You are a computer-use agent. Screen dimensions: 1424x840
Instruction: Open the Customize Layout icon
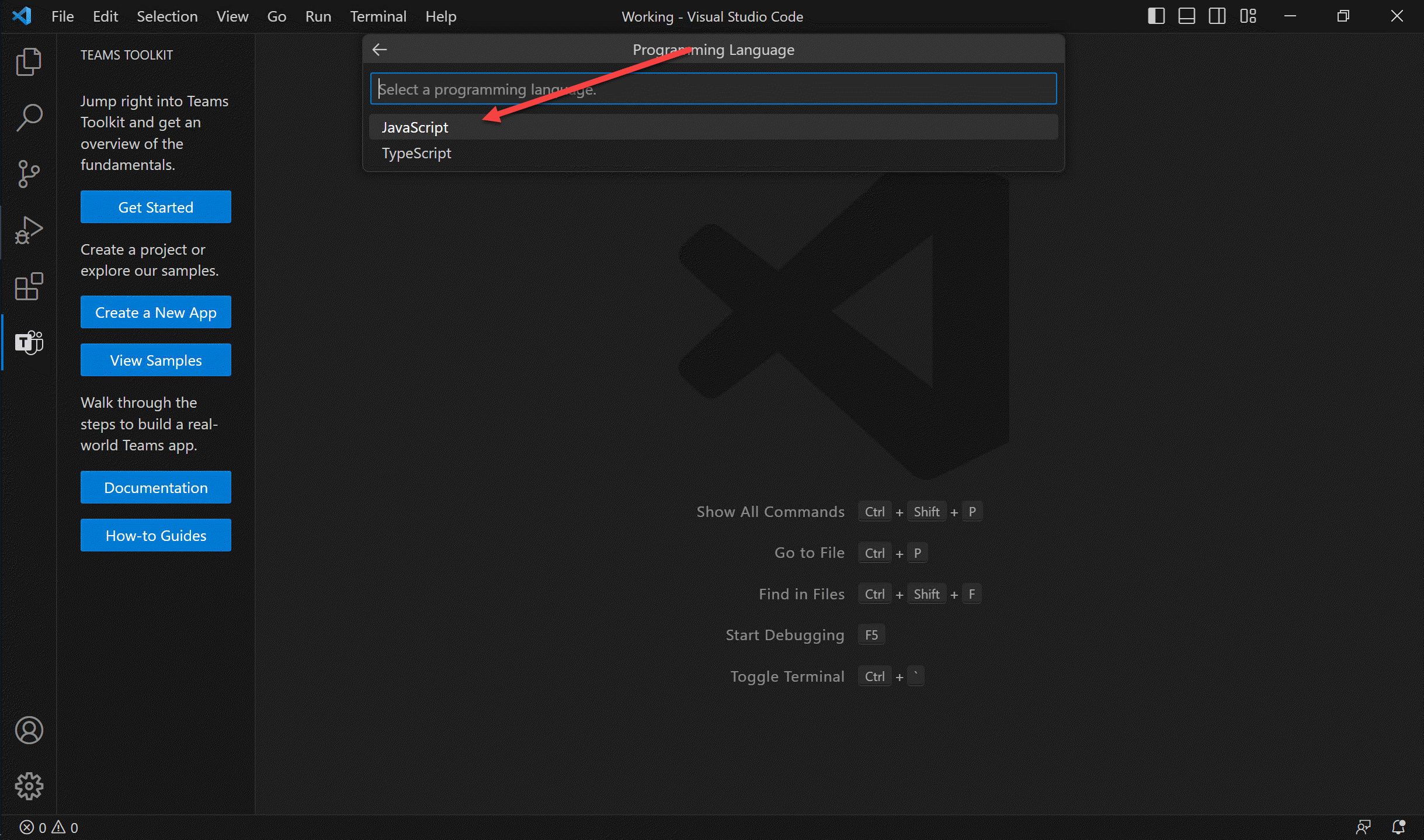click(1248, 16)
